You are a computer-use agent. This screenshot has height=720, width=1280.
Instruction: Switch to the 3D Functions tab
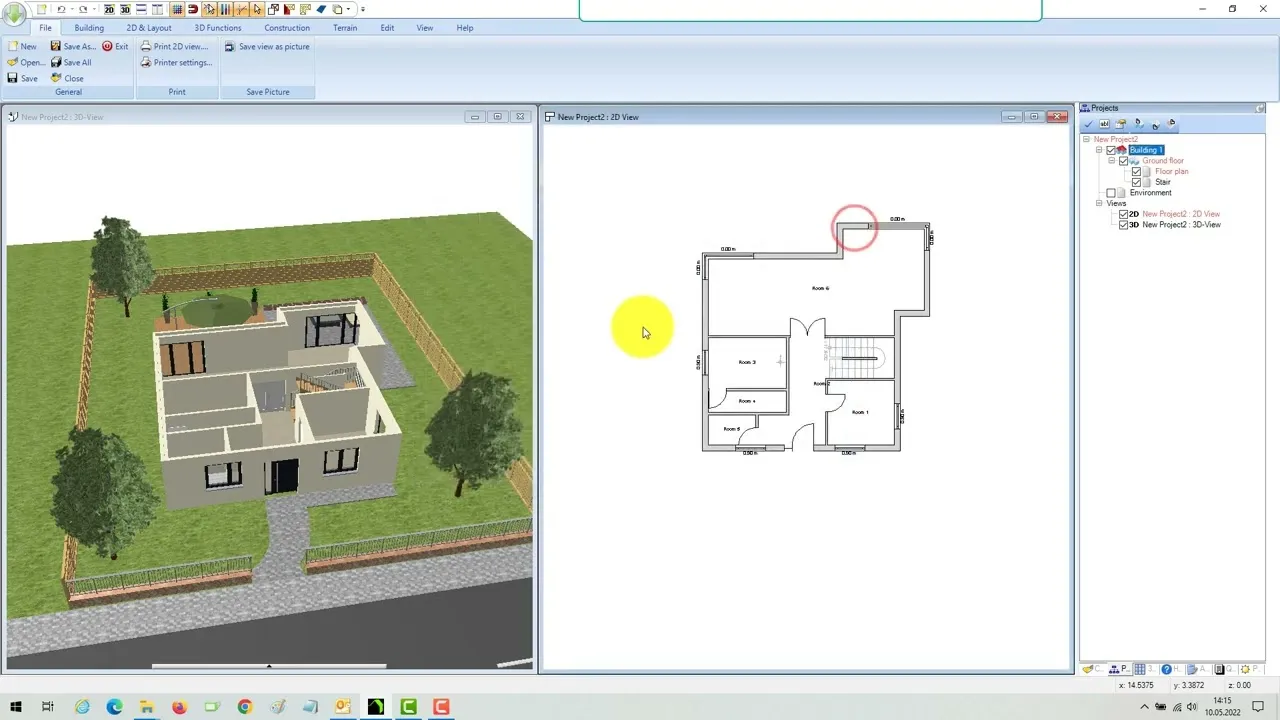point(218,28)
